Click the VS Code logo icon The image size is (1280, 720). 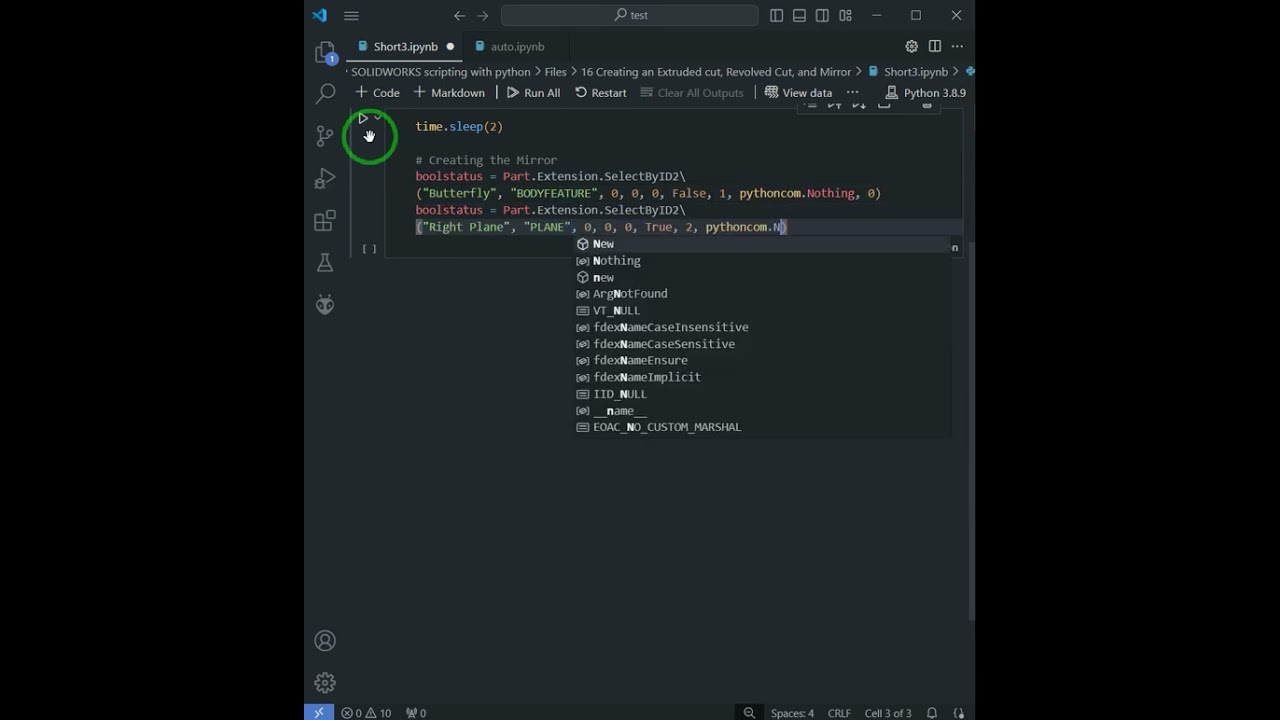click(x=320, y=15)
